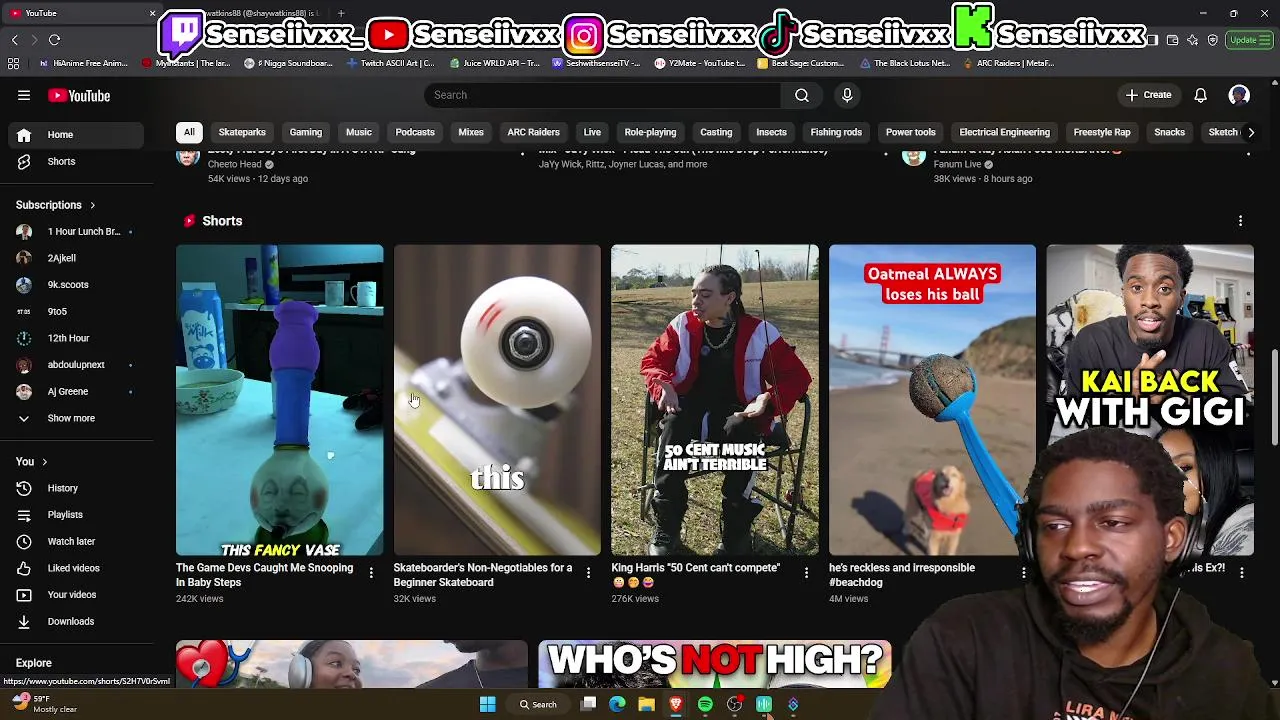The width and height of the screenshot is (1280, 720).
Task: Open 2Ajkell subscription channel
Action: pos(78,258)
